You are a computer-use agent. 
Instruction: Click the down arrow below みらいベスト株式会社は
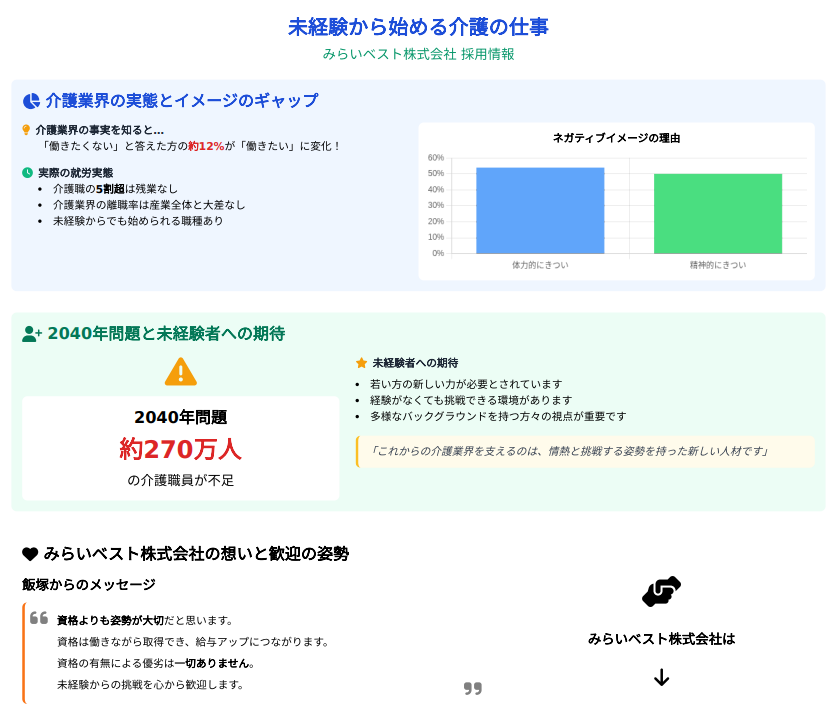661,677
